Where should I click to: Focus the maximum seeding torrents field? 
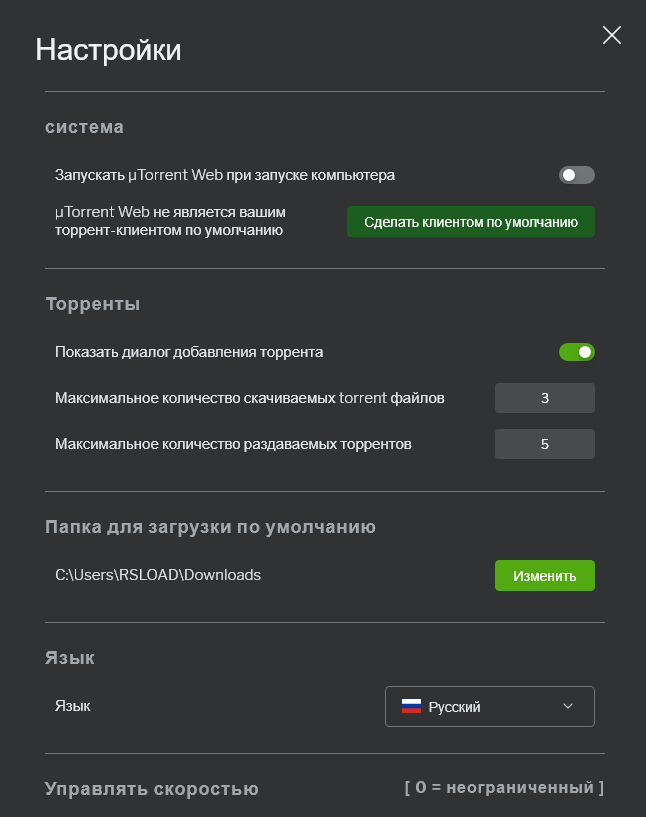[x=544, y=444]
